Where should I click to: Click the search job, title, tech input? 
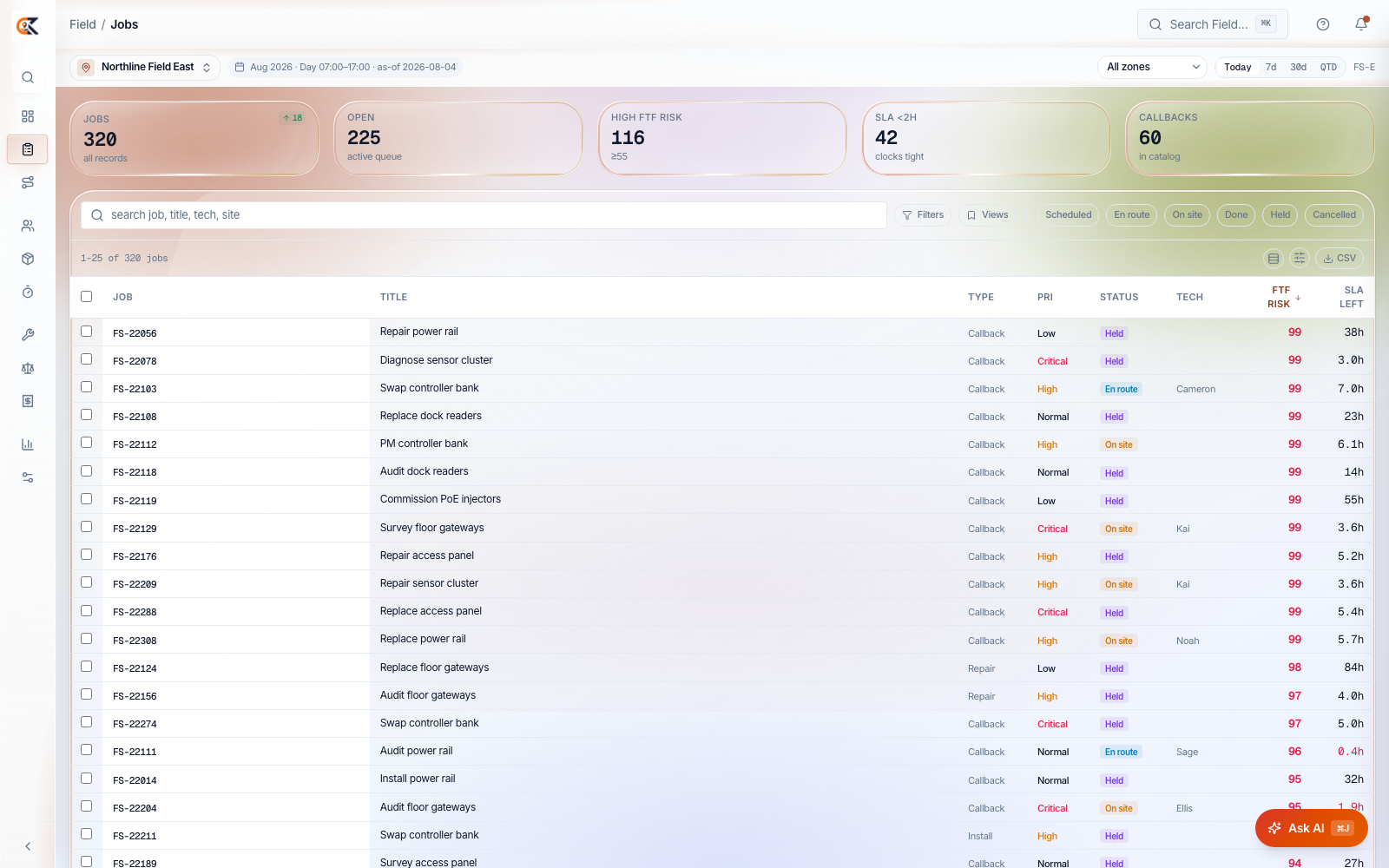coord(484,215)
